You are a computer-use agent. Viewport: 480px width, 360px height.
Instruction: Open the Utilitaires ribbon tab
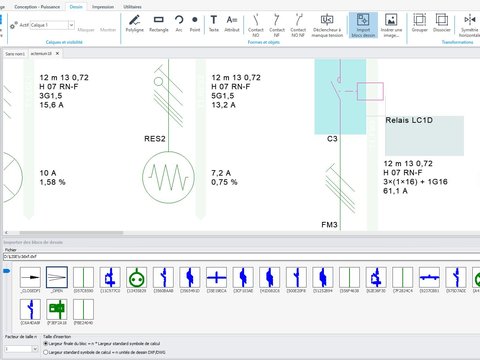132,7
